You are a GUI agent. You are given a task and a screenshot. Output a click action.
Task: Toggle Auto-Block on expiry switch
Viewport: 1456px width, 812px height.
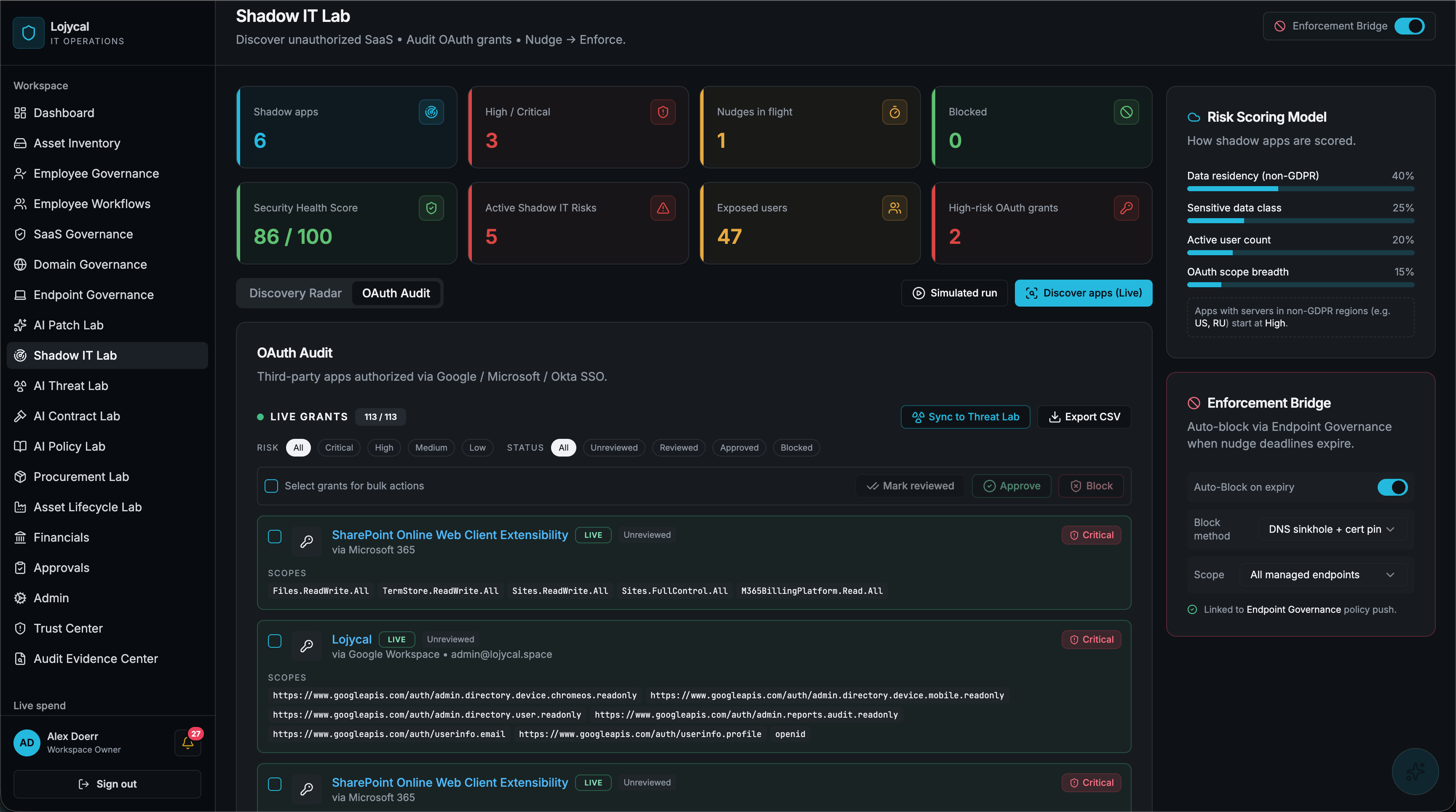pos(1392,487)
